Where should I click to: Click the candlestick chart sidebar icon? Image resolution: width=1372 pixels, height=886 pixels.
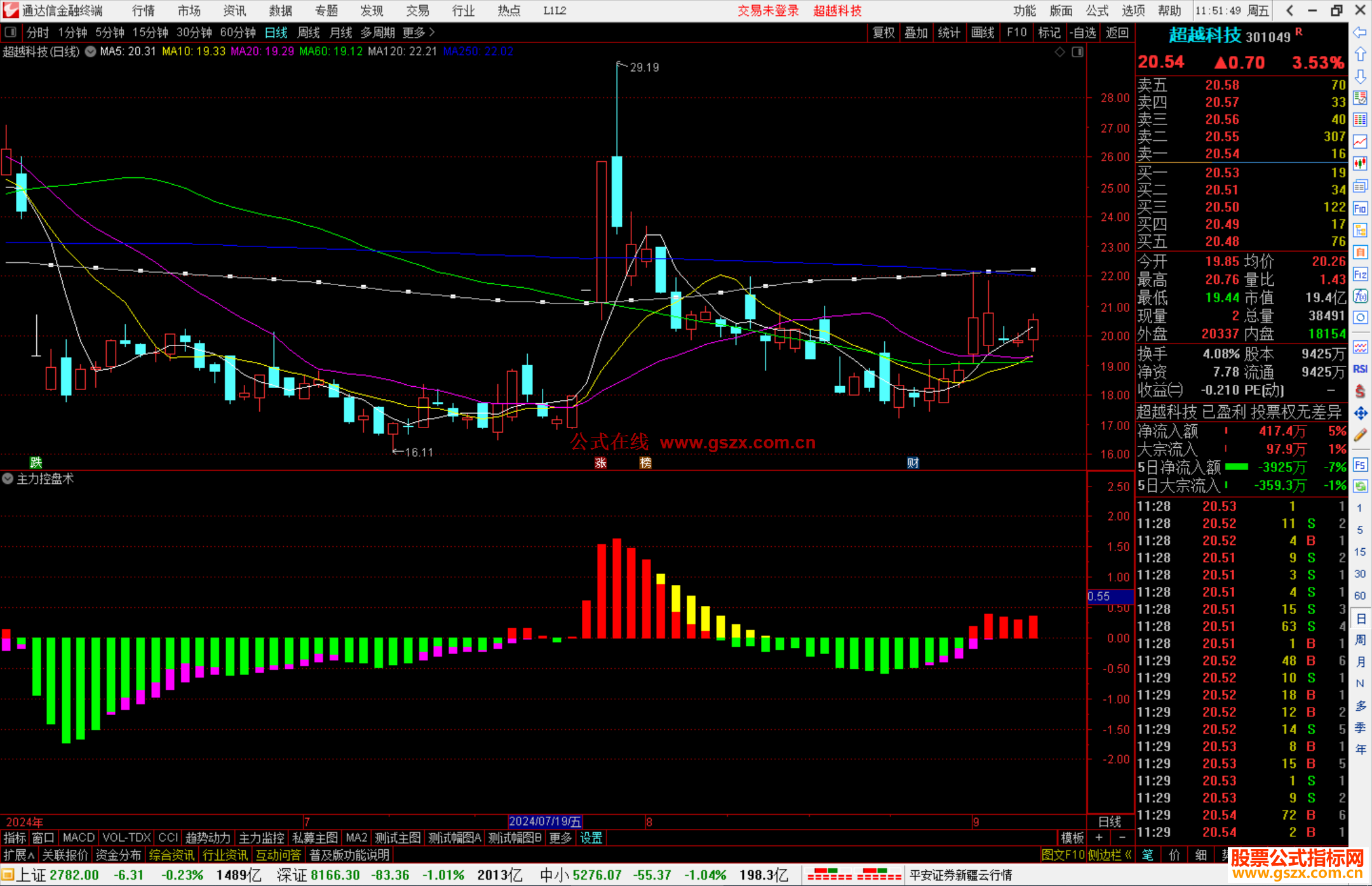tap(1360, 164)
